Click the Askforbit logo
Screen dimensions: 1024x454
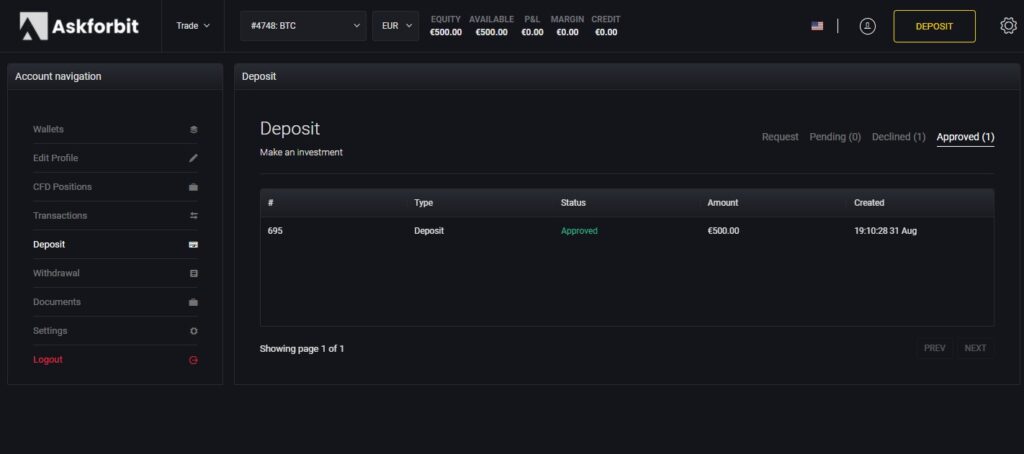[x=79, y=26]
